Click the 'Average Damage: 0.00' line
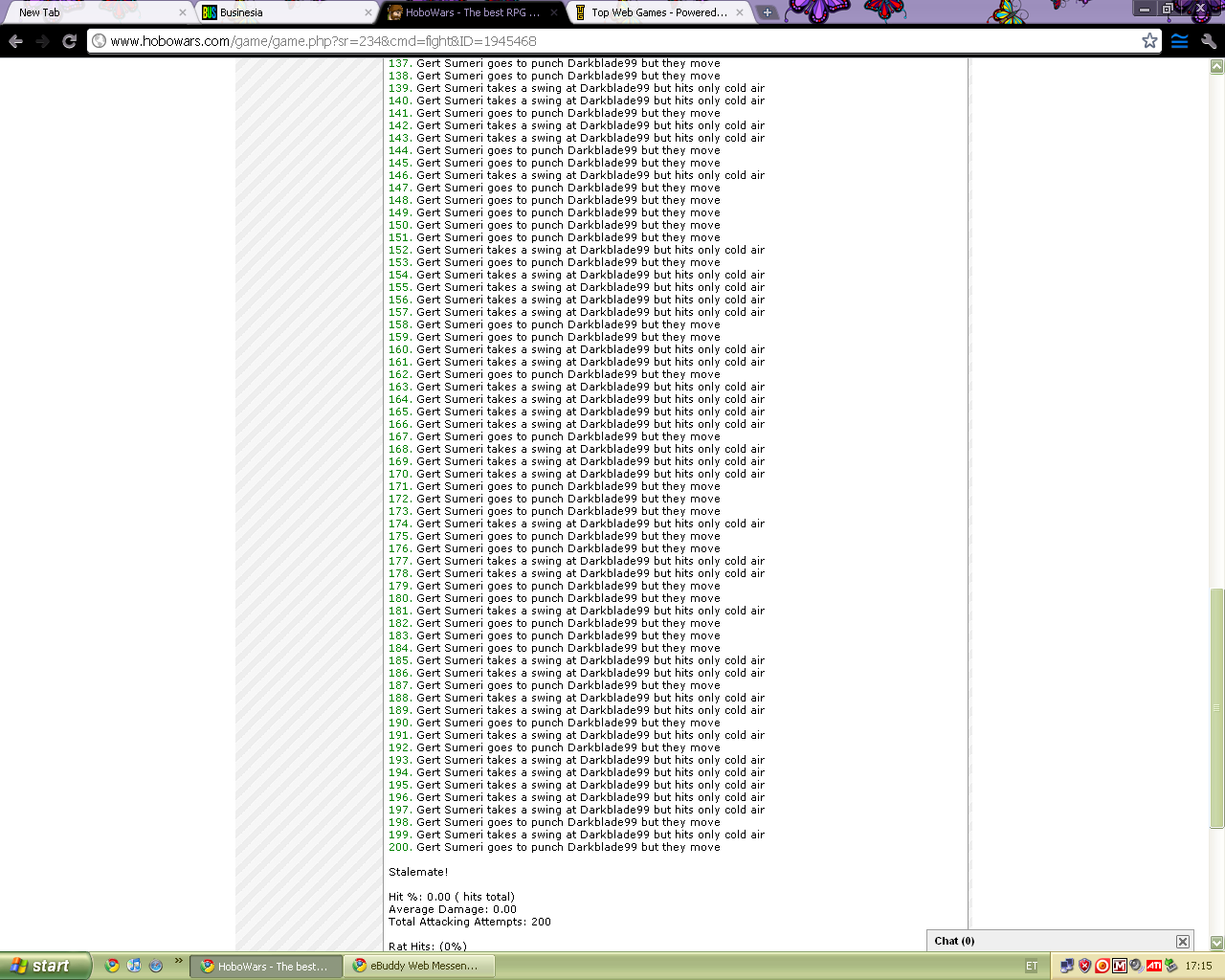Image resolution: width=1225 pixels, height=980 pixels. coord(453,909)
